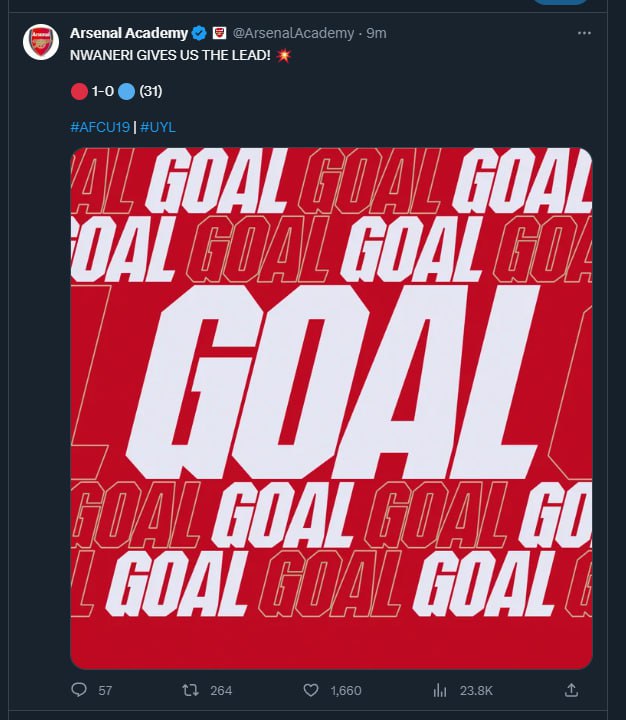Click the share tweet icon
The height and width of the screenshot is (720, 626).
[x=572, y=690]
